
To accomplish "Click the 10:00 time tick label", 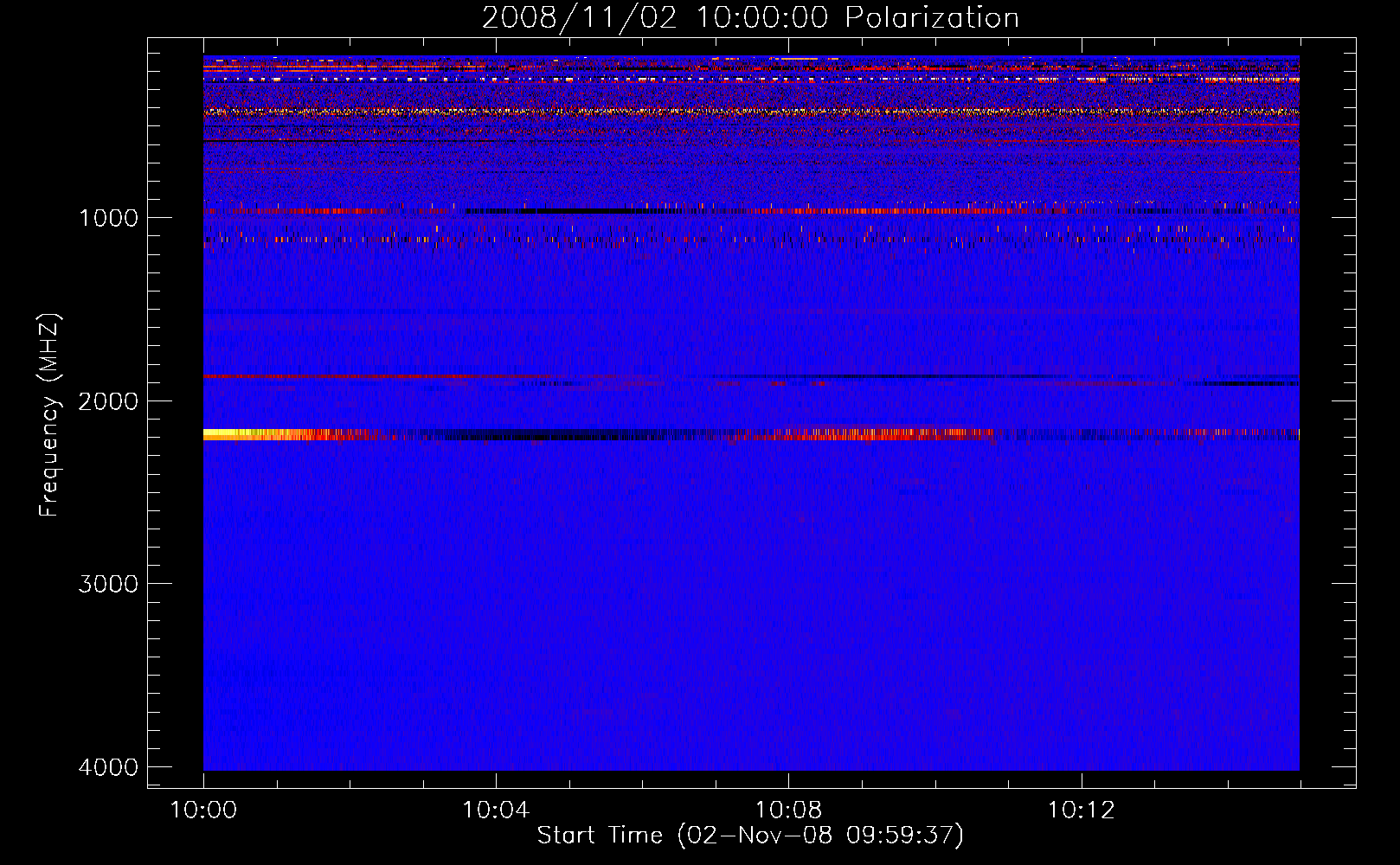I will point(203,811).
